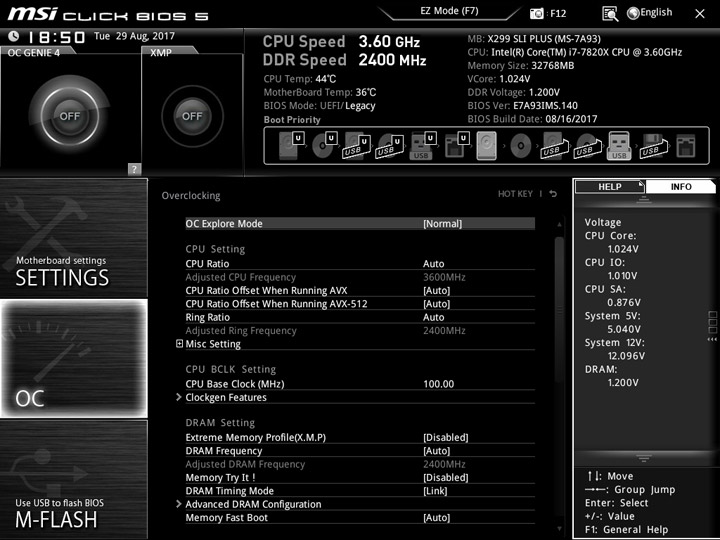
Task: Open CPU Ratio Offset When Running AVX option
Action: 360,290
